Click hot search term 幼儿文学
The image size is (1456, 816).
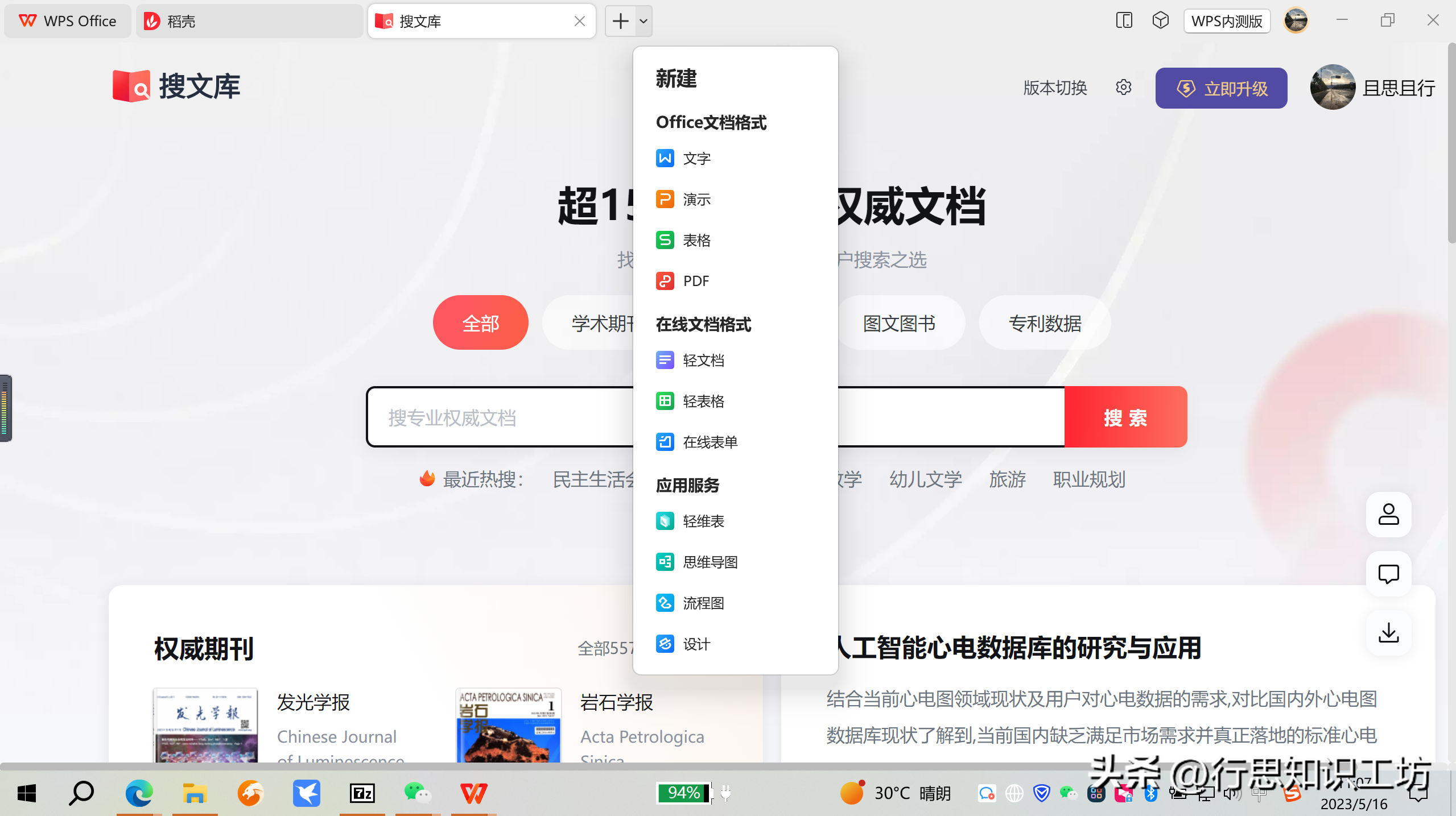[926, 479]
